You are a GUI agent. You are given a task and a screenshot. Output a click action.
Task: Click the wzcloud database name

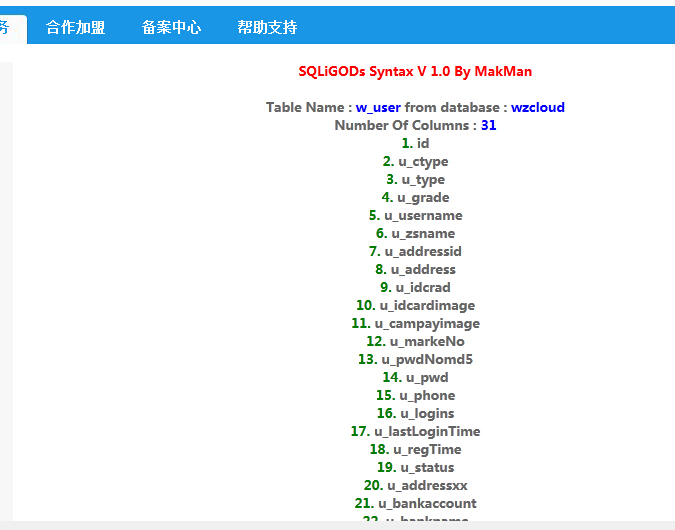[x=538, y=107]
